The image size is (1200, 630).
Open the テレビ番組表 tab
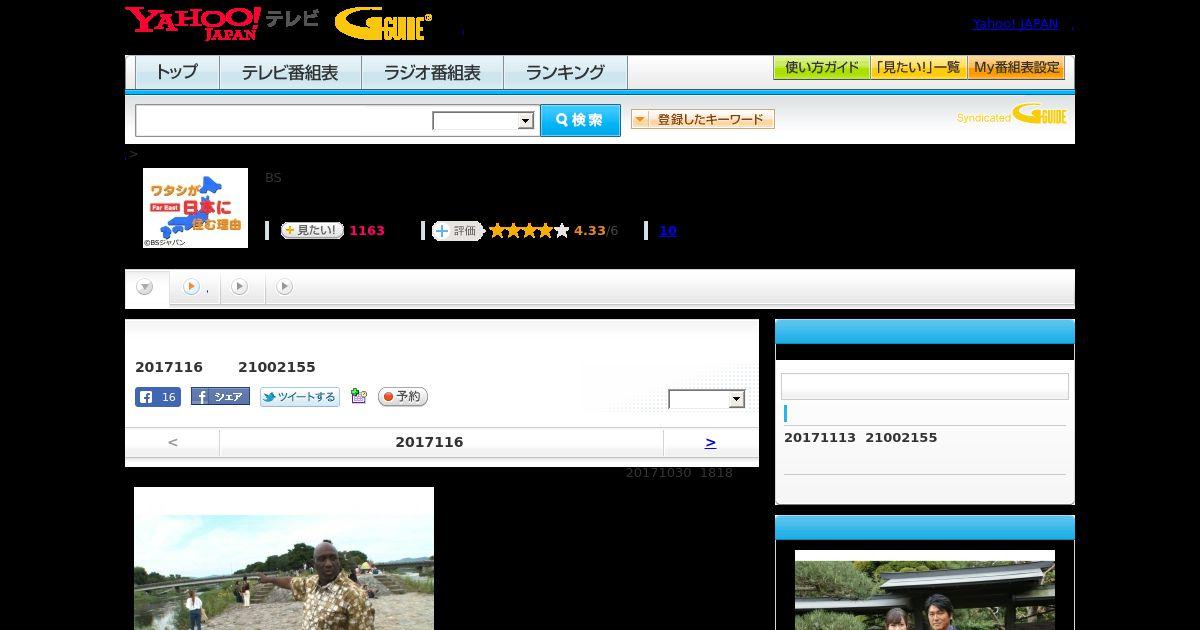[x=290, y=72]
